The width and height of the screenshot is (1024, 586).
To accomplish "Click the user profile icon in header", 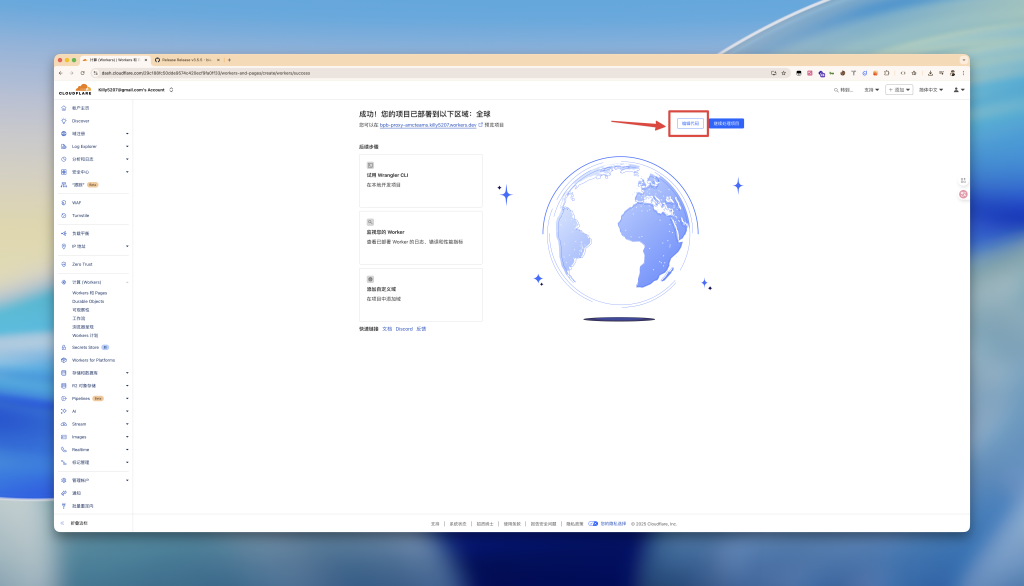I will click(957, 90).
